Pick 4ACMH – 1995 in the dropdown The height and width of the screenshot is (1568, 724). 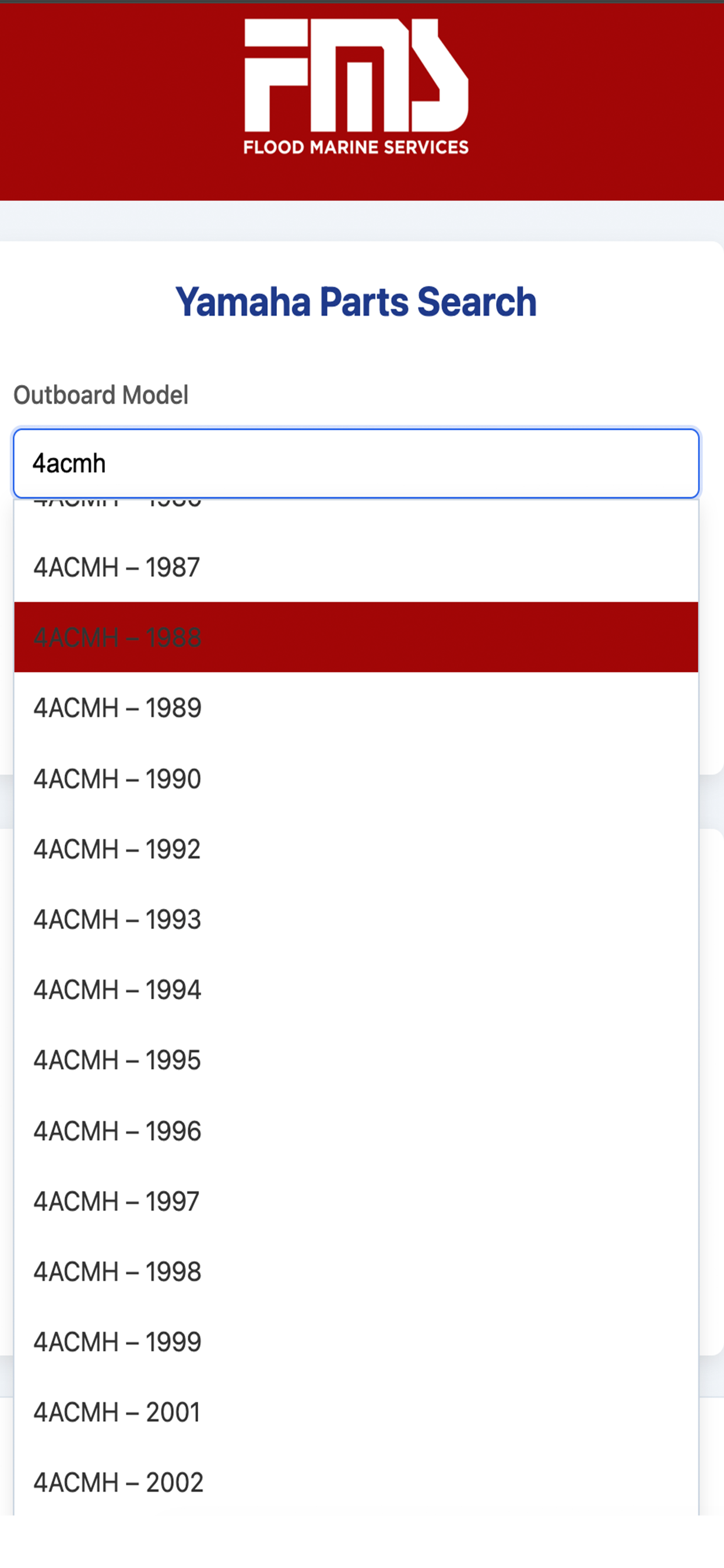pyautogui.click(x=356, y=1060)
